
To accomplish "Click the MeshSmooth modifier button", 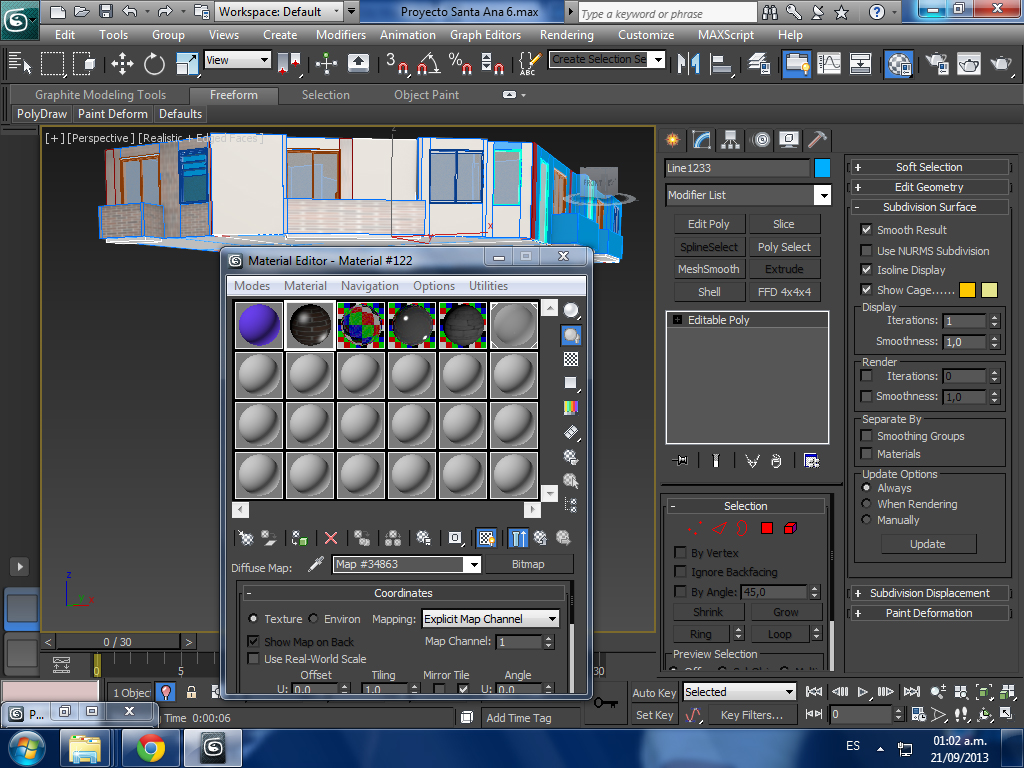I will pos(709,269).
